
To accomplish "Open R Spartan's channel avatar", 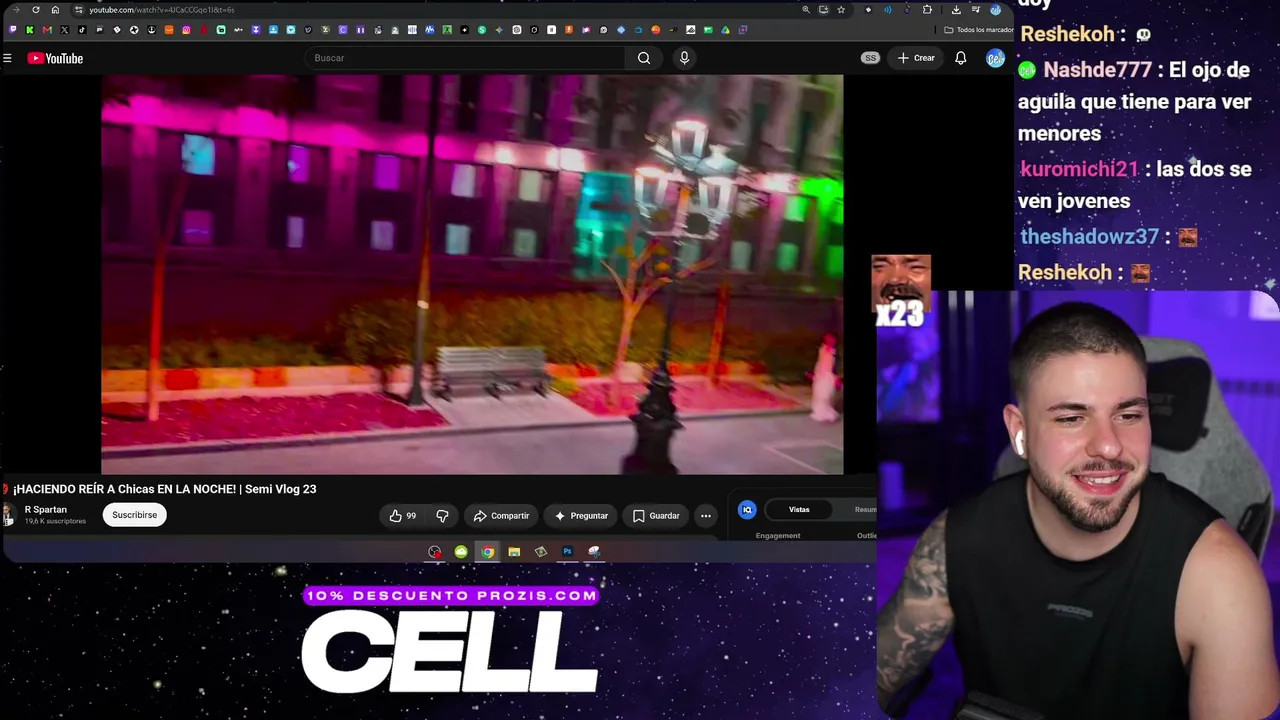I will coord(9,515).
